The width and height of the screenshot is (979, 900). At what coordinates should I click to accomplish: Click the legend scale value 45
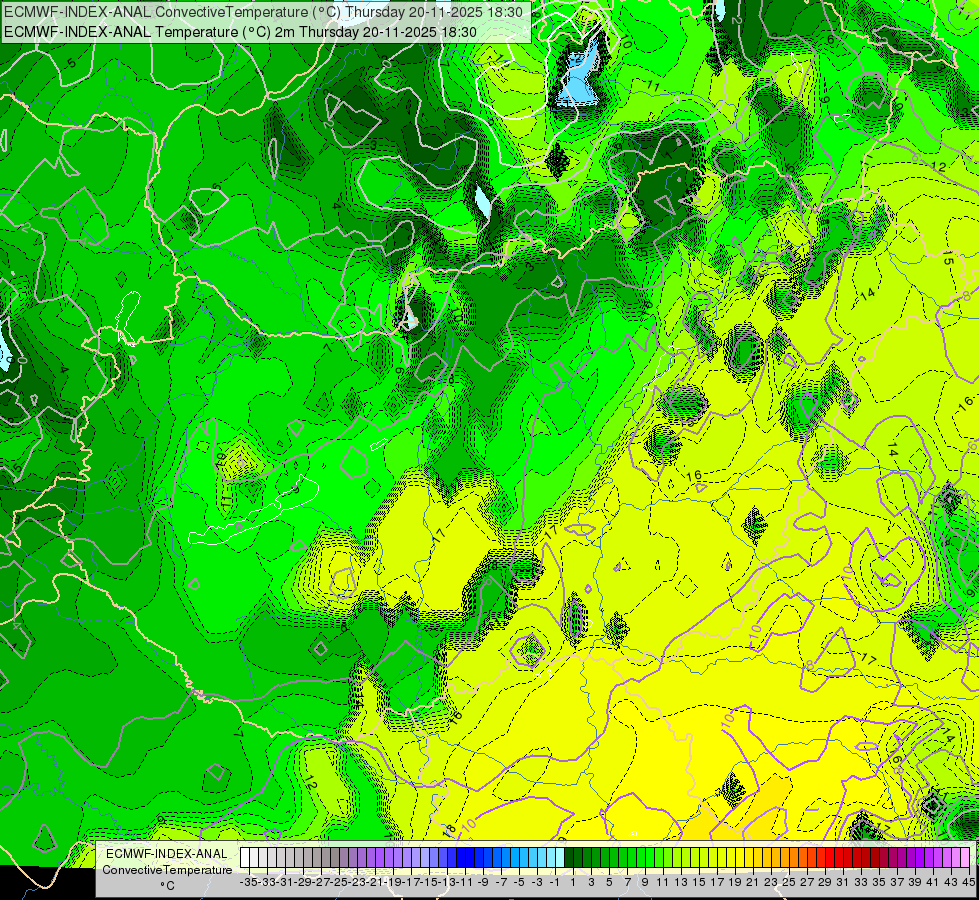tap(968, 883)
